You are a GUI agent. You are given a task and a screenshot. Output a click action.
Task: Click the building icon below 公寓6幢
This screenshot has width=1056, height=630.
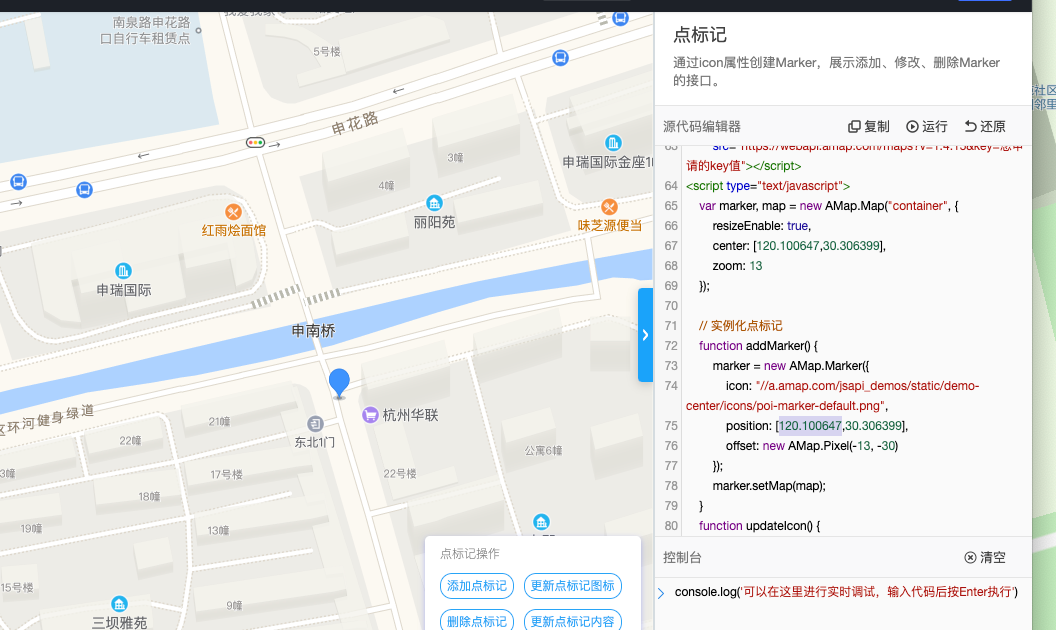pyautogui.click(x=541, y=522)
